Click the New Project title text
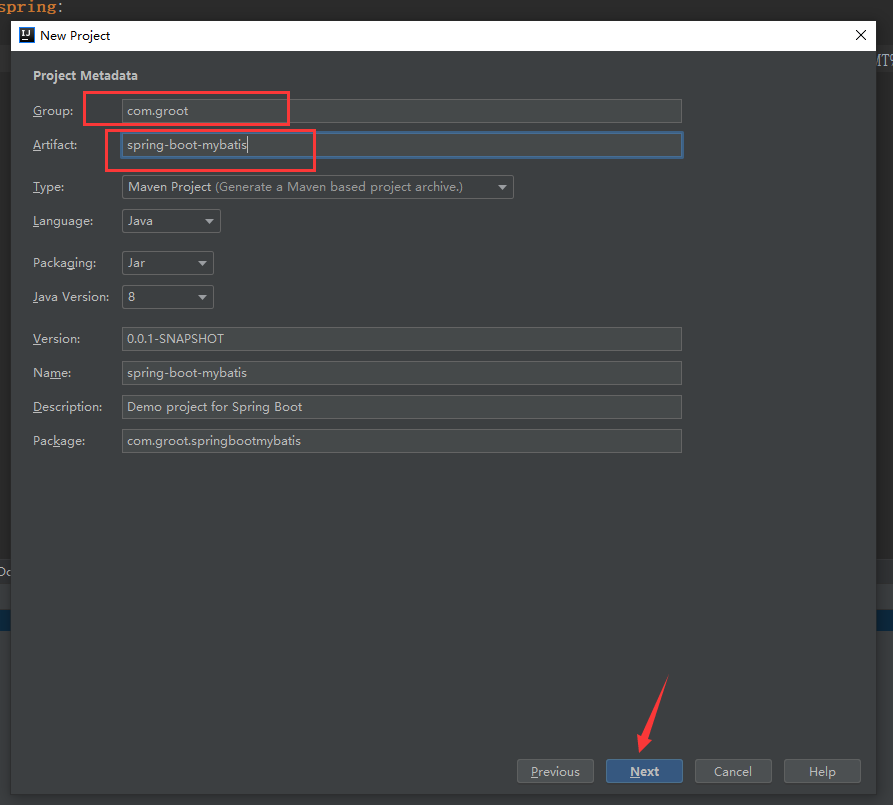893x805 pixels. click(x=75, y=35)
